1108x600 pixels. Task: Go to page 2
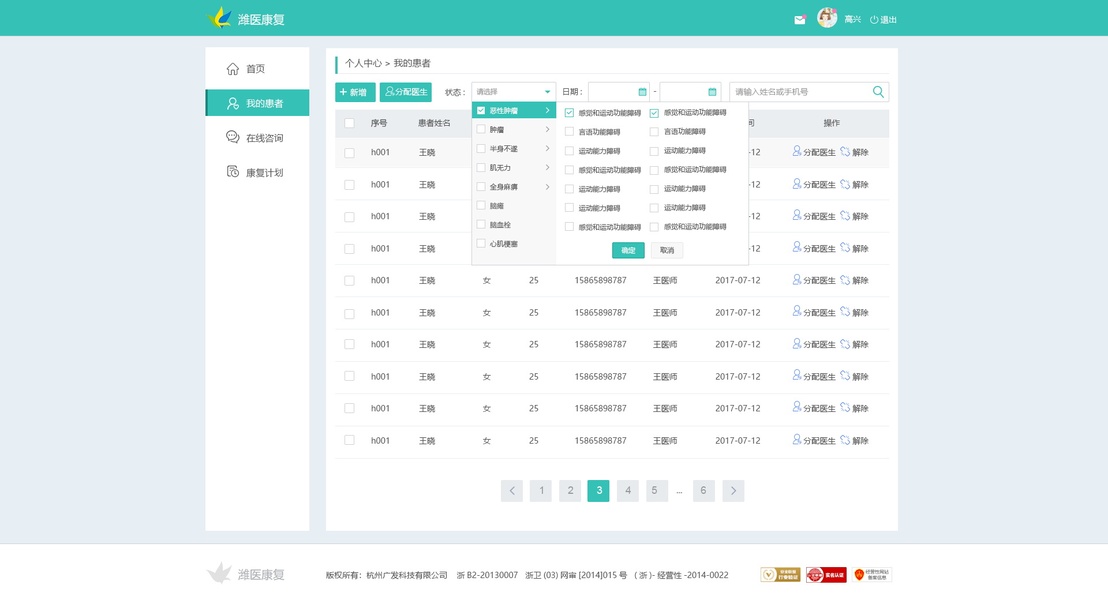point(570,490)
